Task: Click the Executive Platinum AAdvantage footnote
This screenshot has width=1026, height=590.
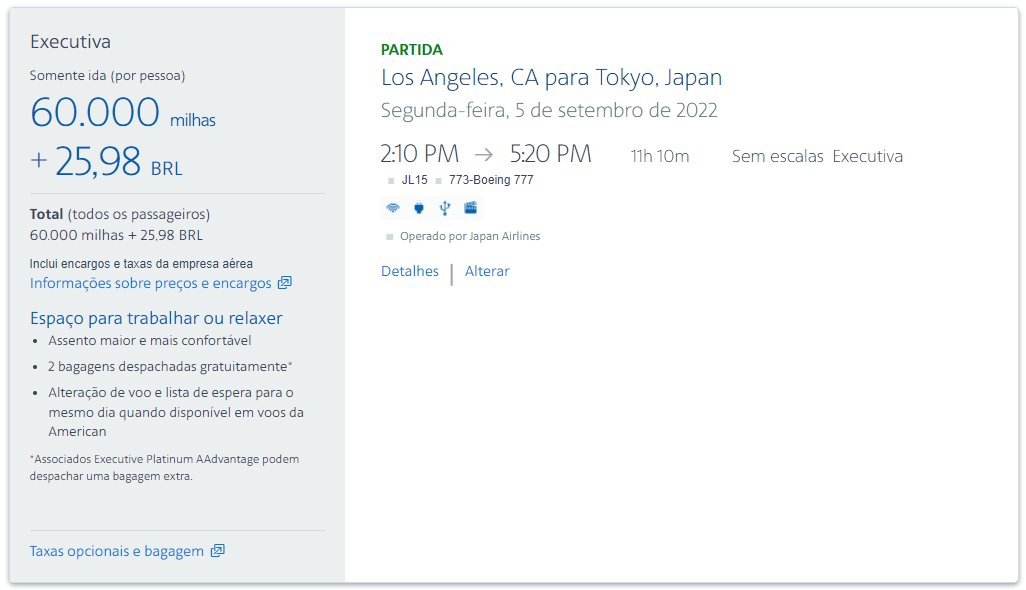Action: pos(164,468)
